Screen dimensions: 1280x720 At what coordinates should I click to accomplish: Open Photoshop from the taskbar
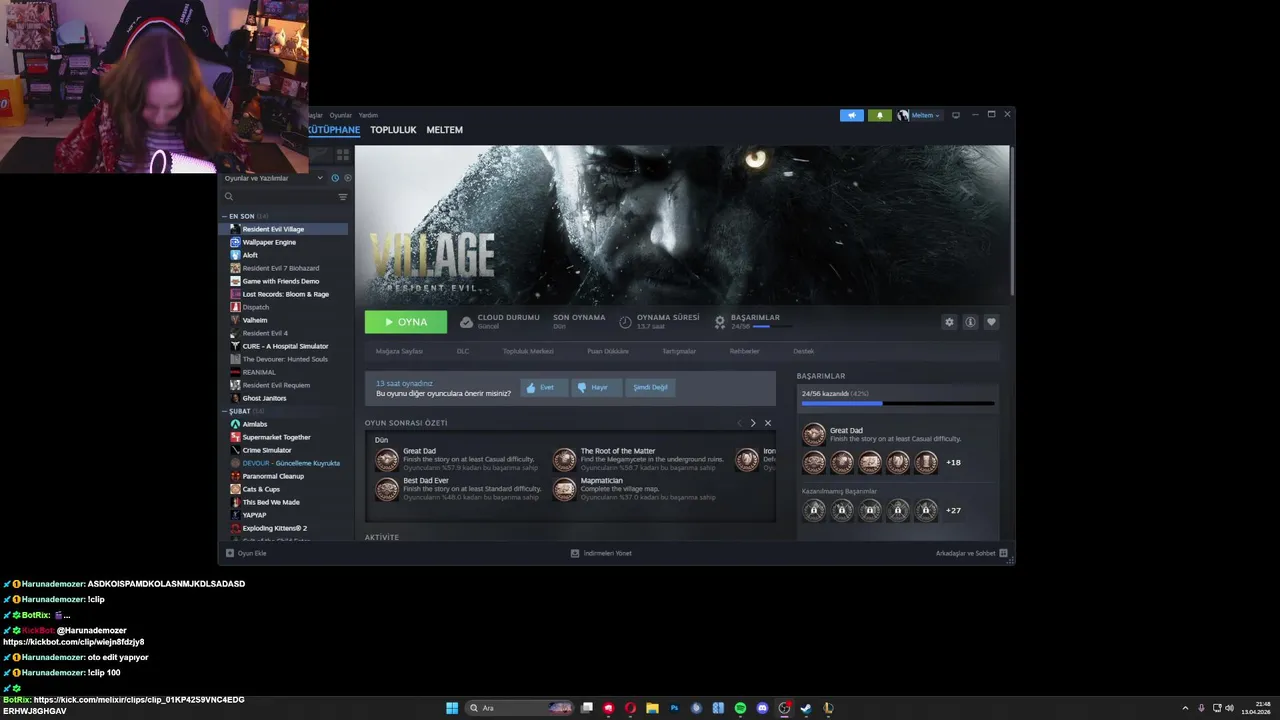tap(674, 708)
